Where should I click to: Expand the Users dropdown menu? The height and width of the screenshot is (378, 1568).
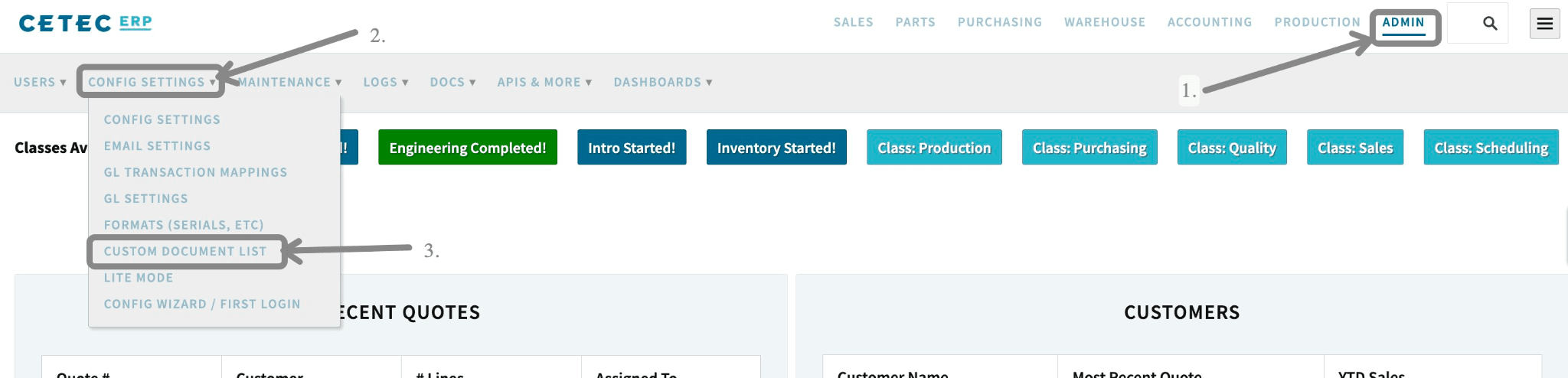[40, 82]
